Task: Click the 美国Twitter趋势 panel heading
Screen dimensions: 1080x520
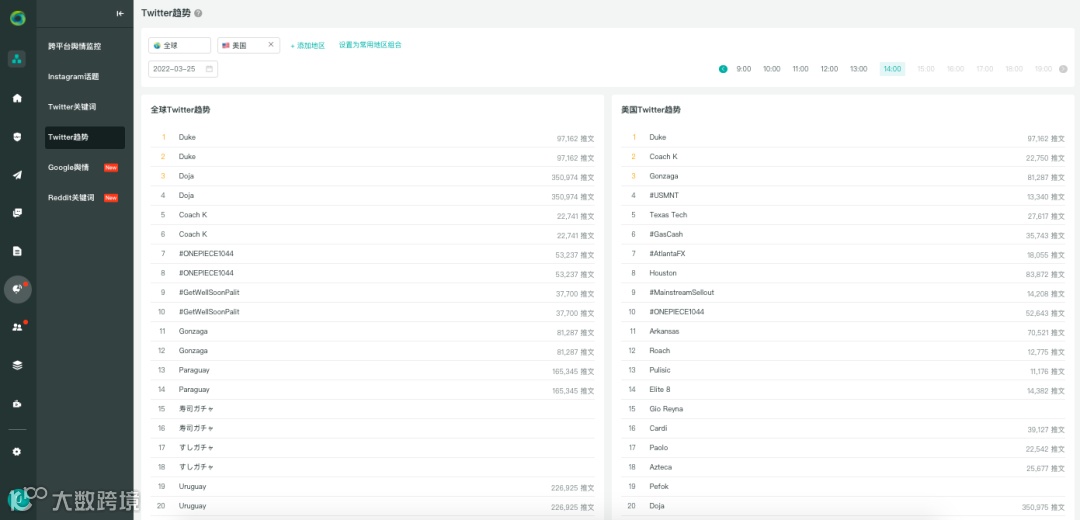Action: coord(651,110)
